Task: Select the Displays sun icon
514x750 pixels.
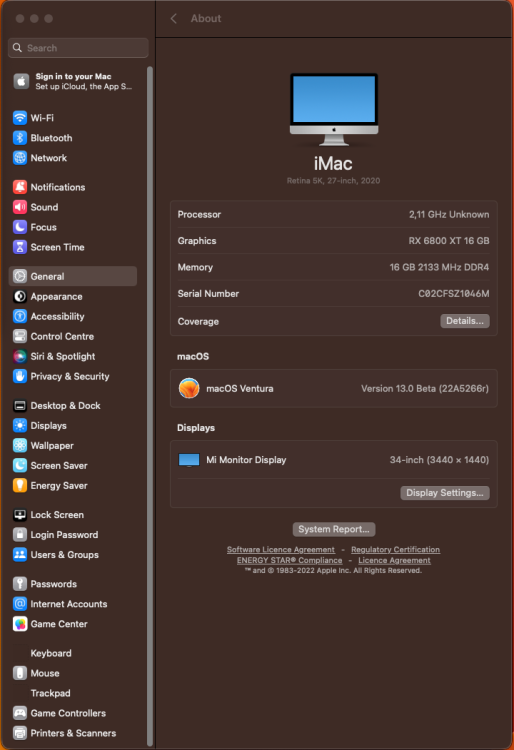Action: click(x=20, y=426)
